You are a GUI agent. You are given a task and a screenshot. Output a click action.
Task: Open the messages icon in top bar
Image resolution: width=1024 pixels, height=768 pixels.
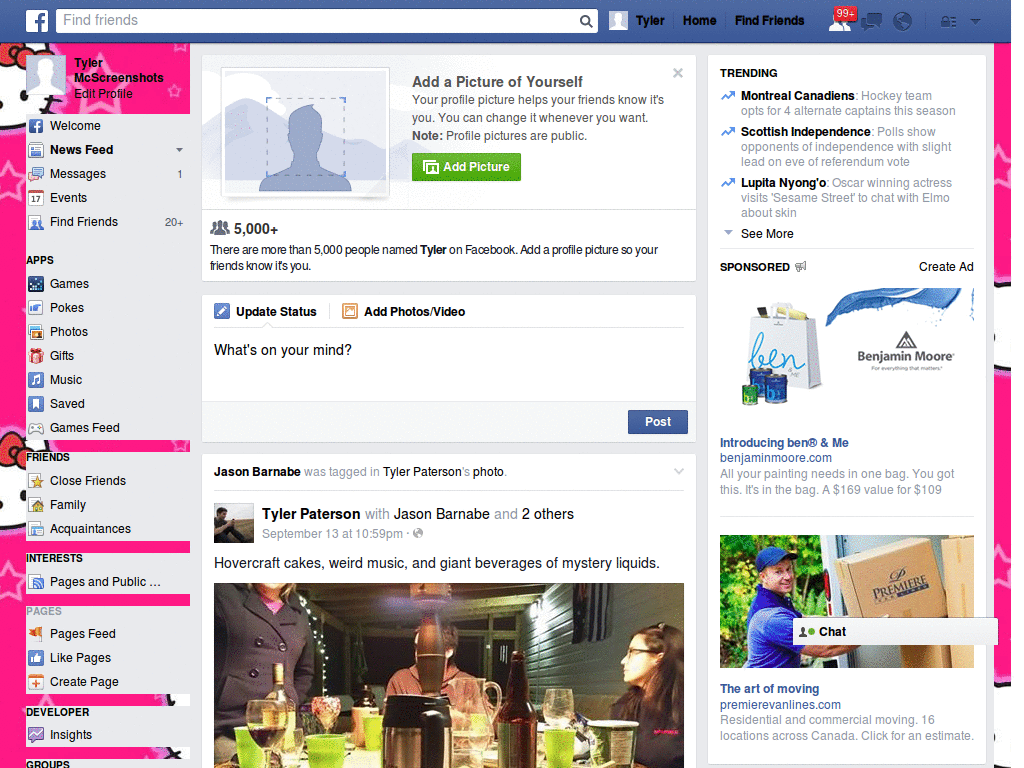871,22
